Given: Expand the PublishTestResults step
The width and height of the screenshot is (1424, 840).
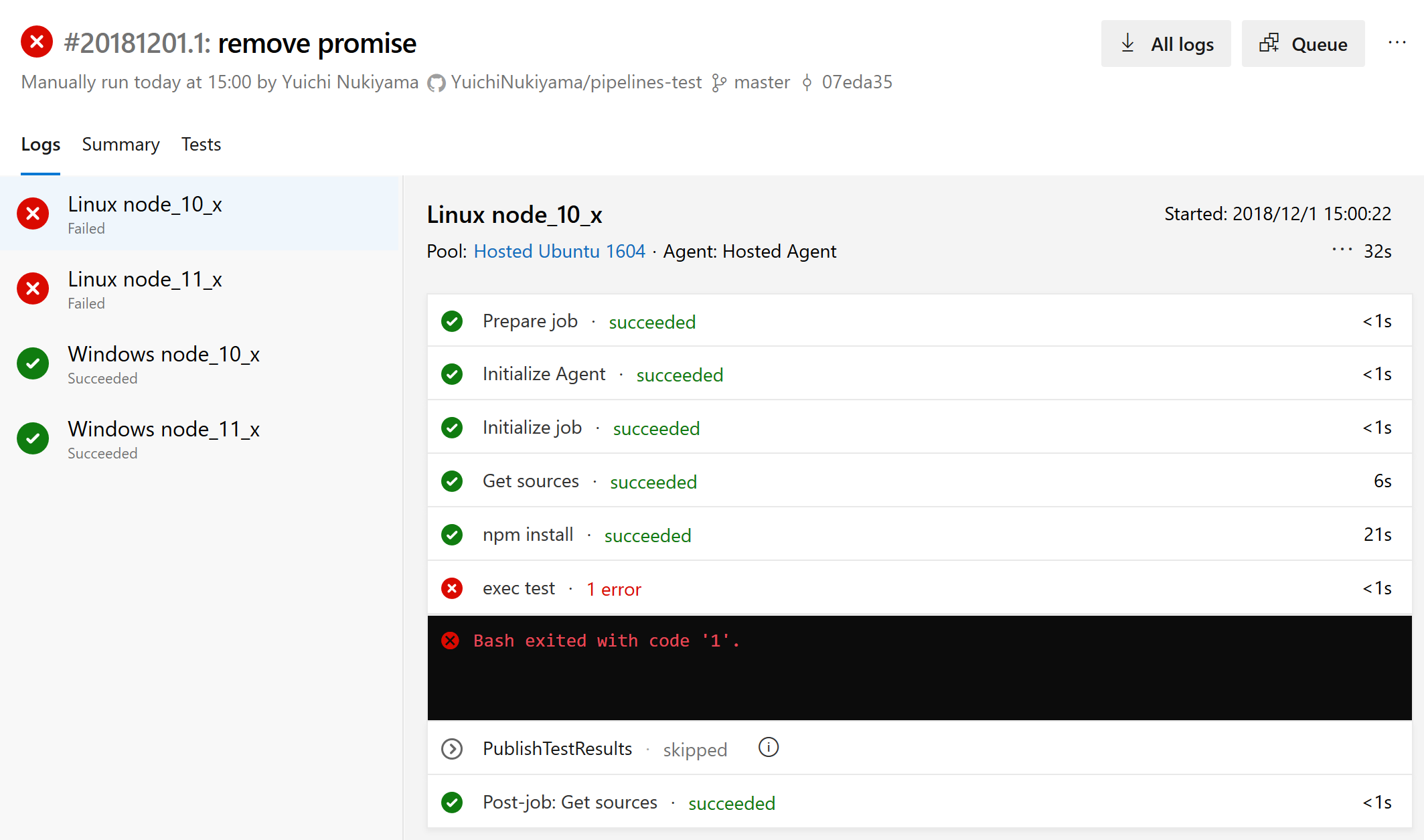Looking at the screenshot, I should 452,748.
